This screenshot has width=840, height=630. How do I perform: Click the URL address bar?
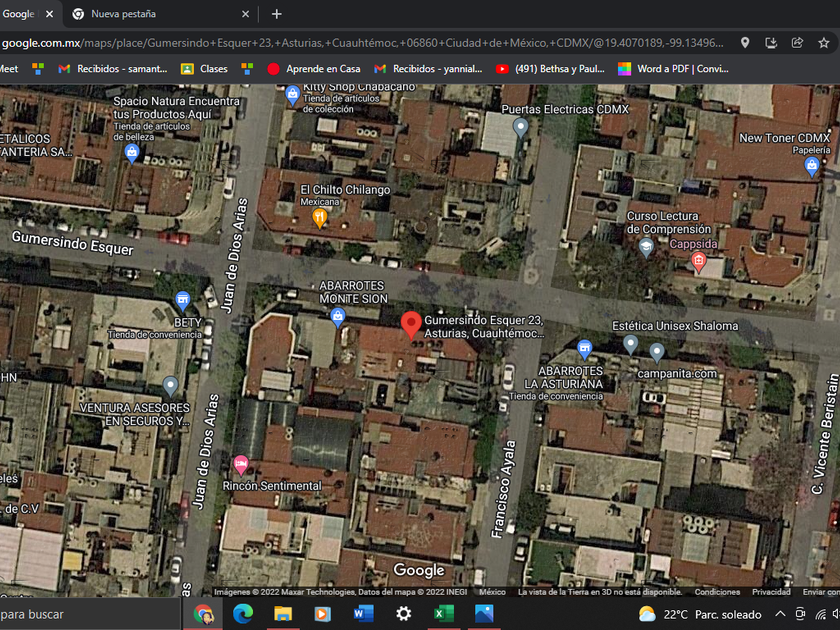click(x=363, y=43)
